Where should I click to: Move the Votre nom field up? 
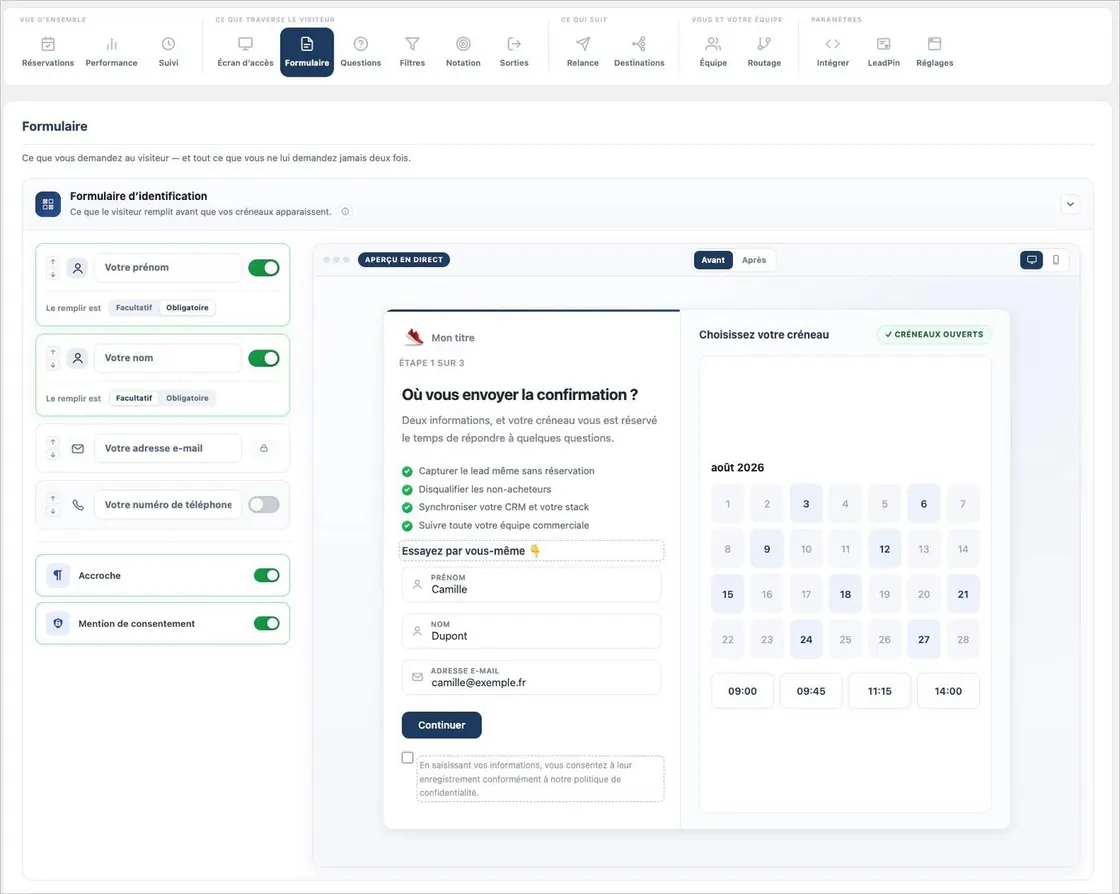[53, 352]
